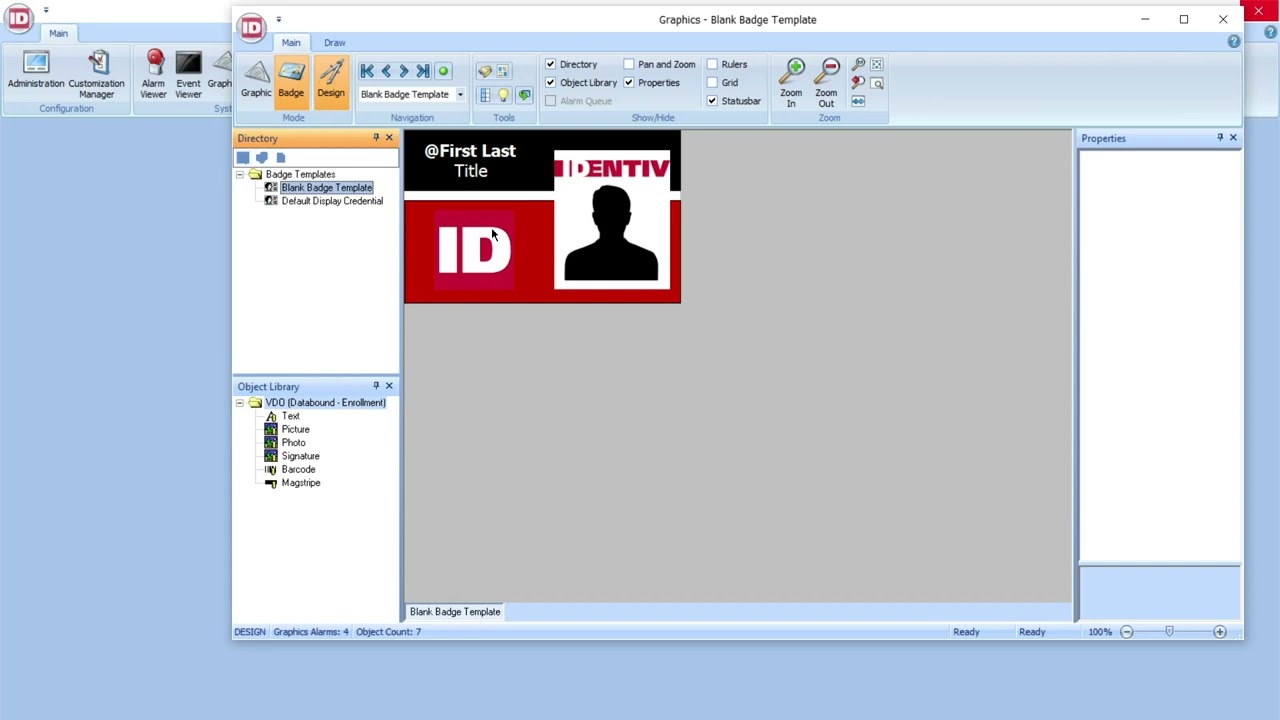Open Blank Badge Template navigation dropdown
Image resolution: width=1280 pixels, height=720 pixels.
click(x=460, y=95)
